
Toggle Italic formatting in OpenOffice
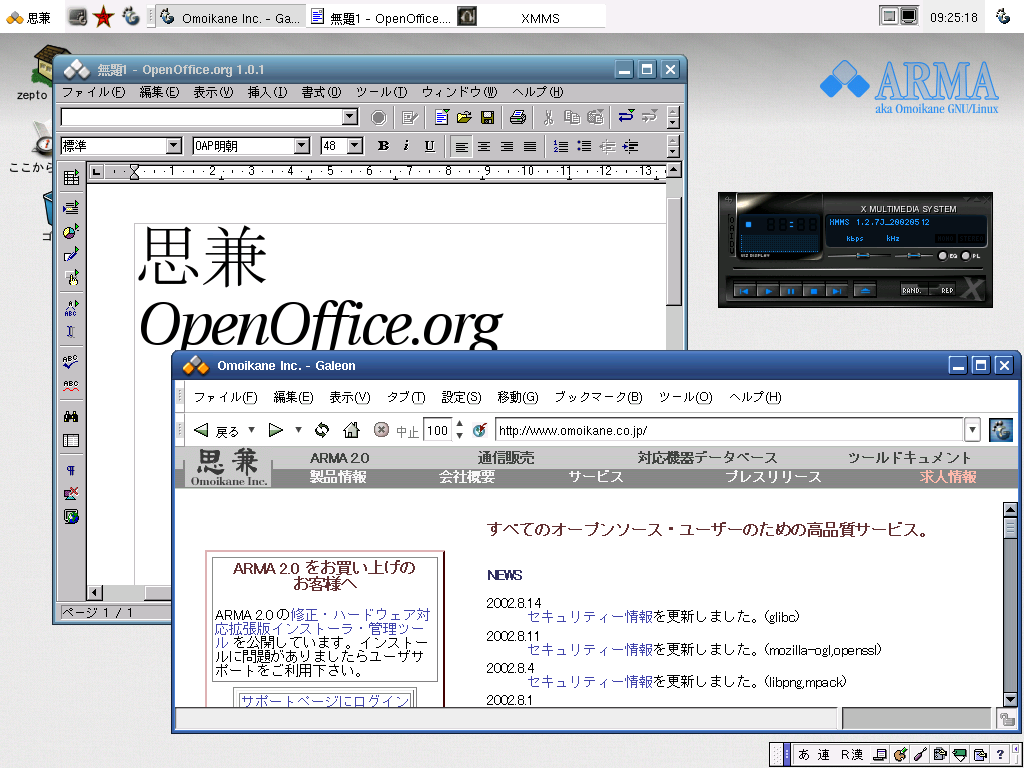406,146
